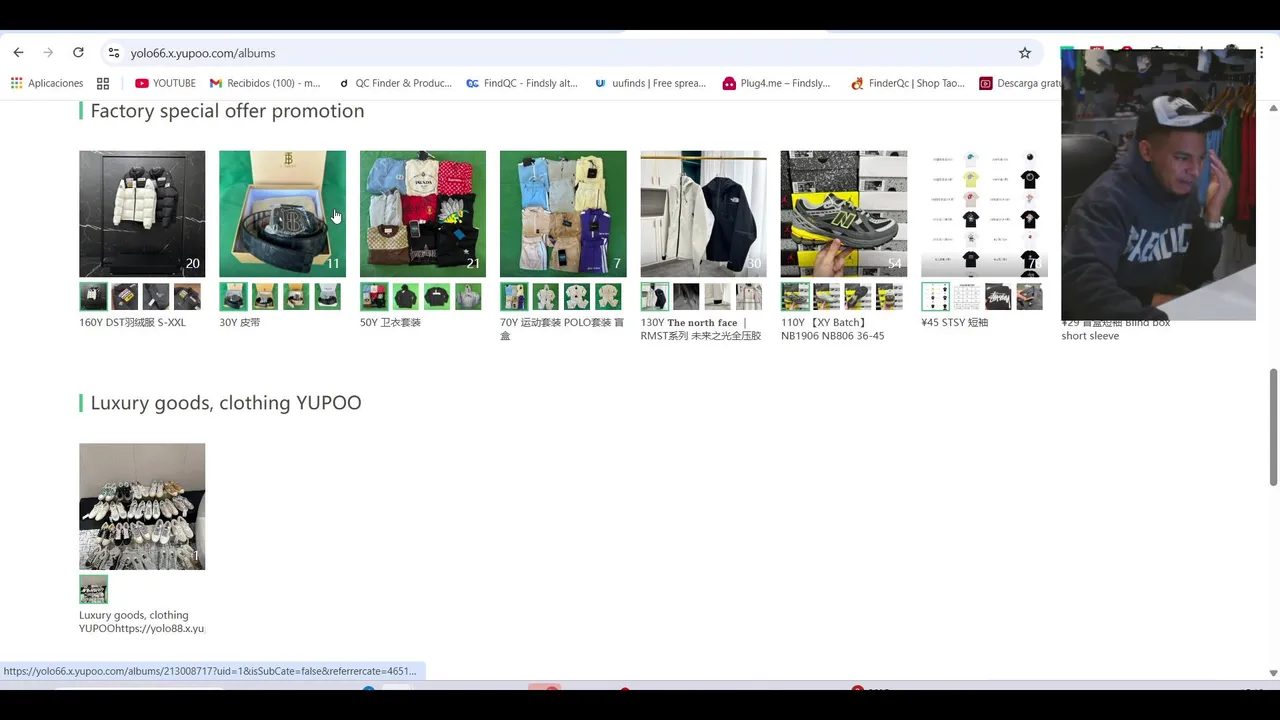The height and width of the screenshot is (720, 1280).
Task: Click the '160Y DST羽绒服 S-XXL' album title
Action: point(132,323)
